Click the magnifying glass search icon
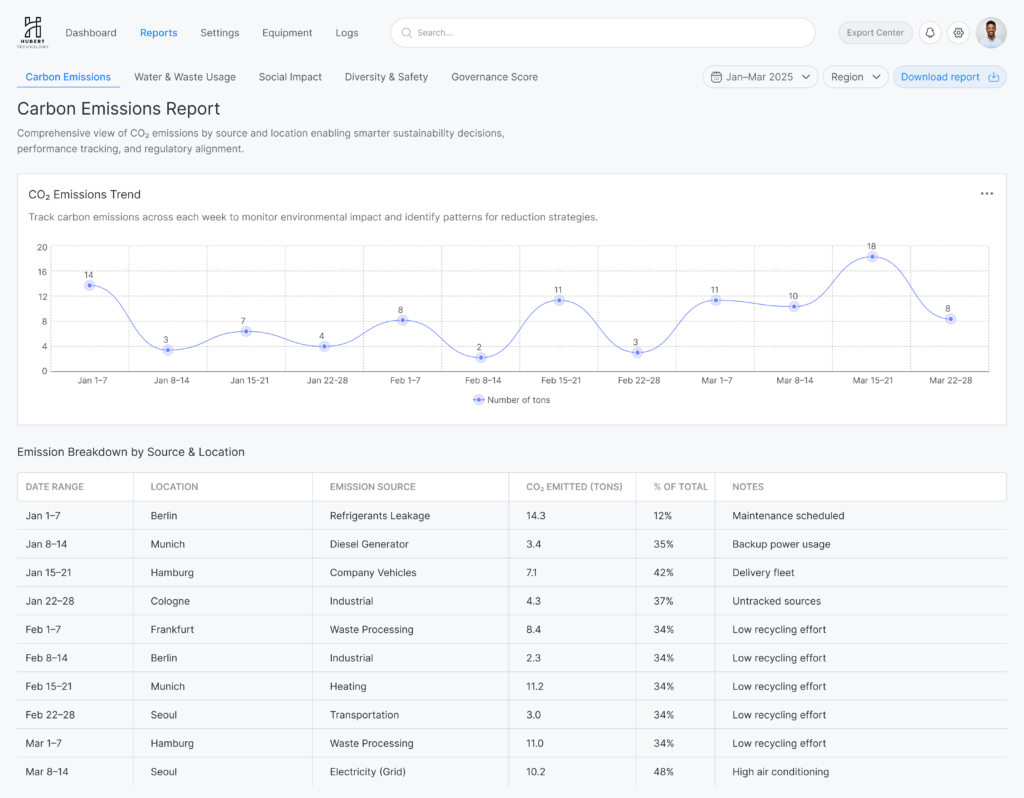1024x798 pixels. (406, 33)
